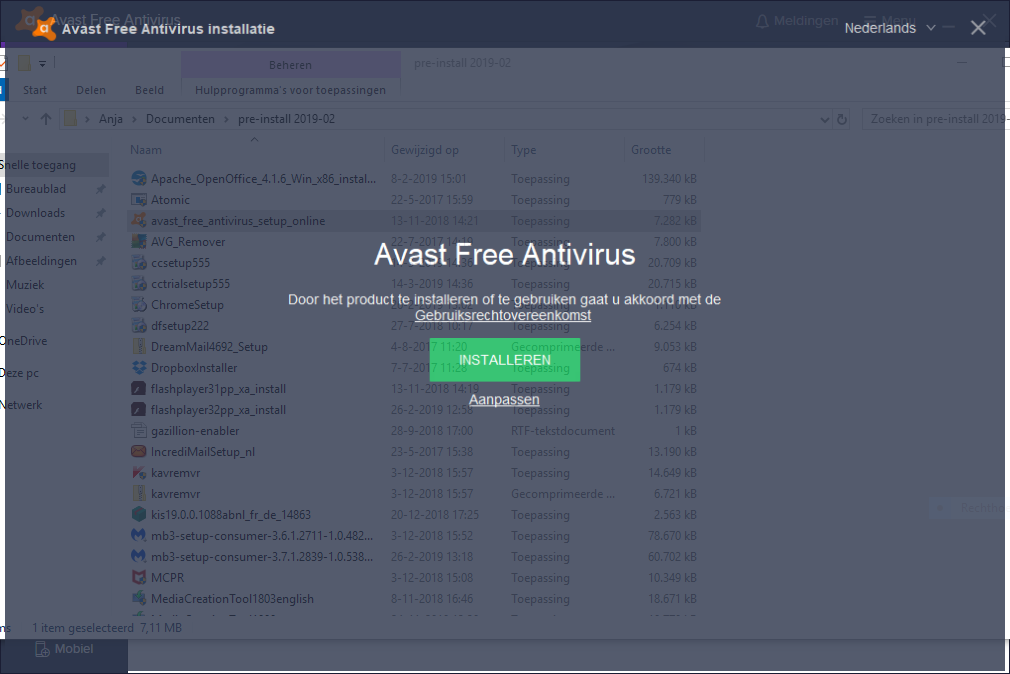Image resolution: width=1010 pixels, height=674 pixels.
Task: Select kavremvr application icon
Action: [x=138, y=472]
